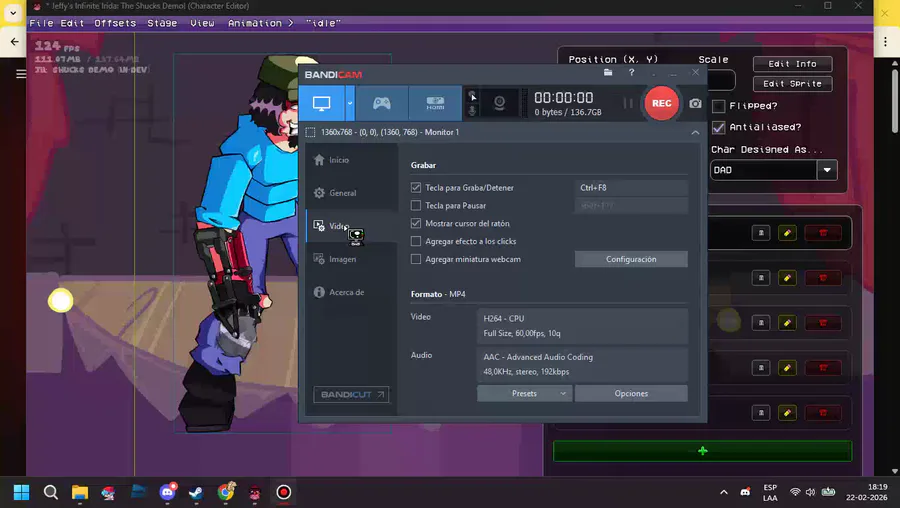900x508 pixels.
Task: Open Bandicam help question mark
Action: point(631,72)
